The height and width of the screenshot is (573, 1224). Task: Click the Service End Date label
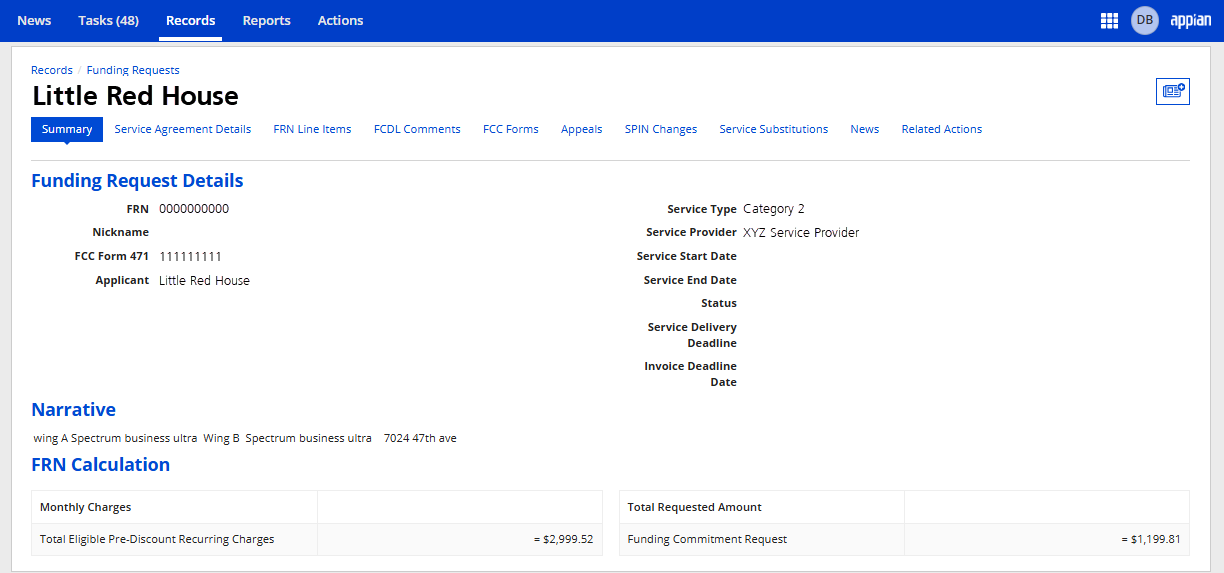coord(690,281)
